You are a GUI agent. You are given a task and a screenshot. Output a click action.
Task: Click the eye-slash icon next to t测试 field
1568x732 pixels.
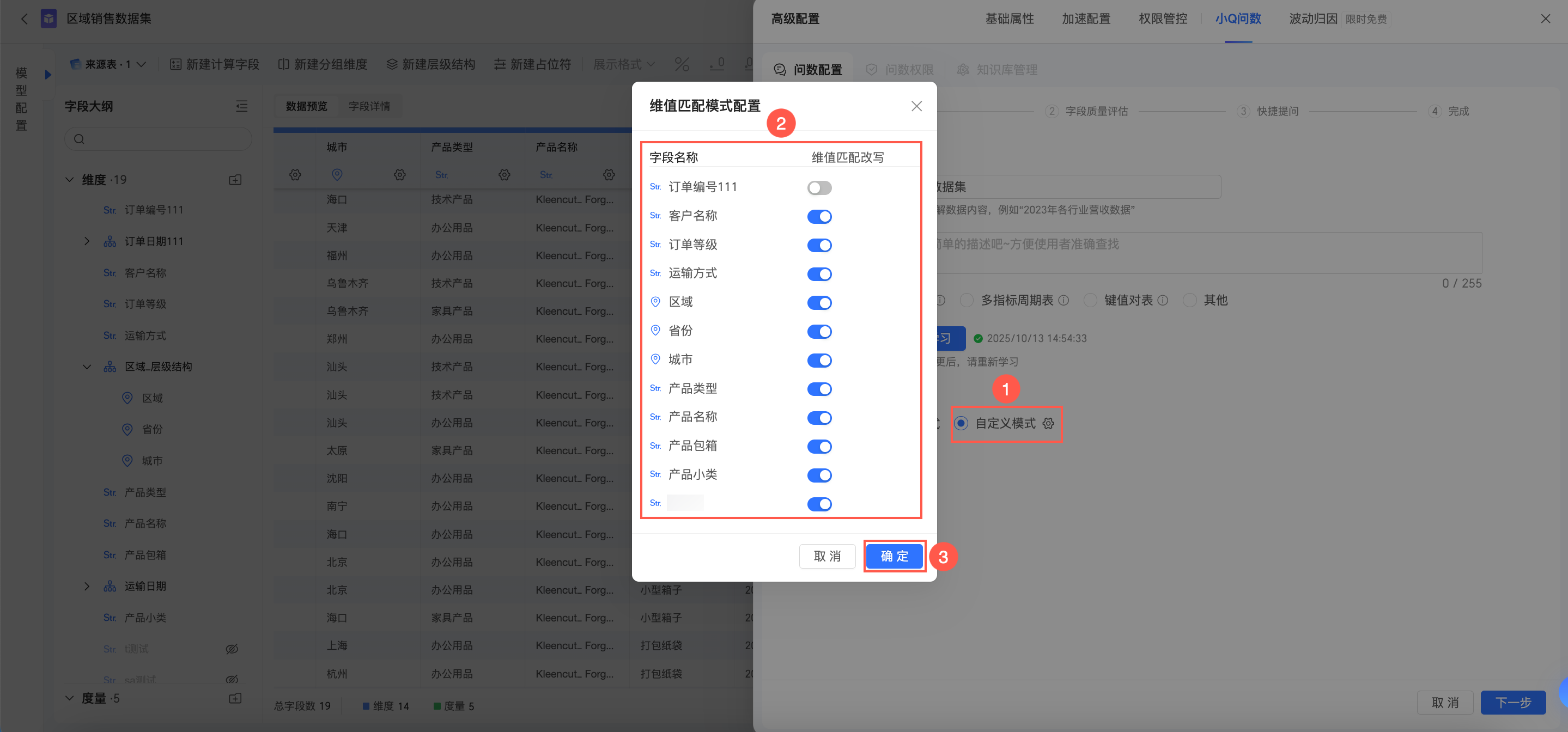point(232,649)
